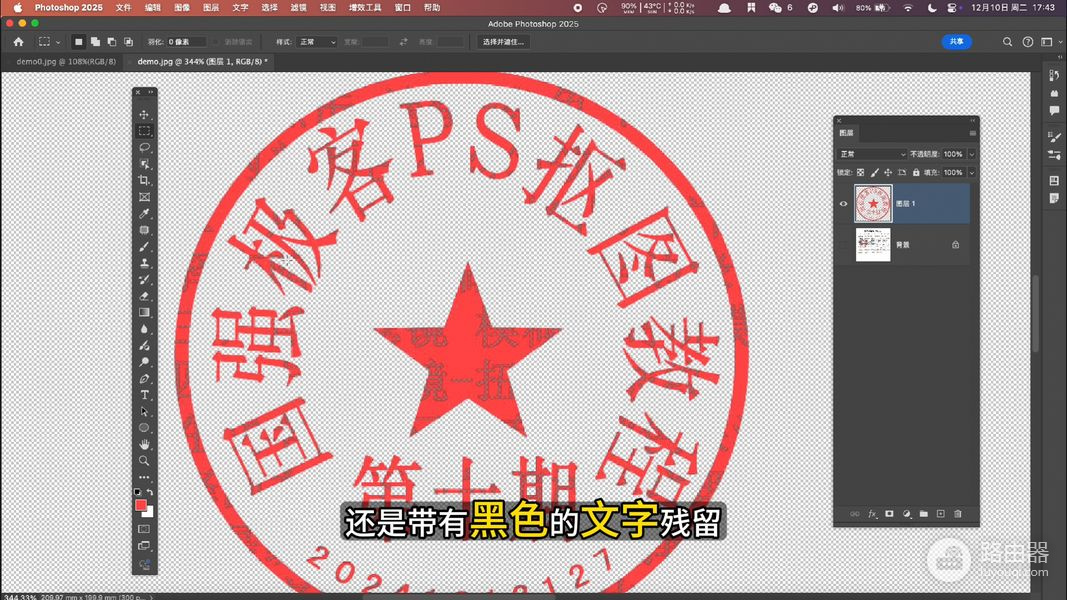
Task: Select the Ellipse shape tool
Action: (144, 428)
